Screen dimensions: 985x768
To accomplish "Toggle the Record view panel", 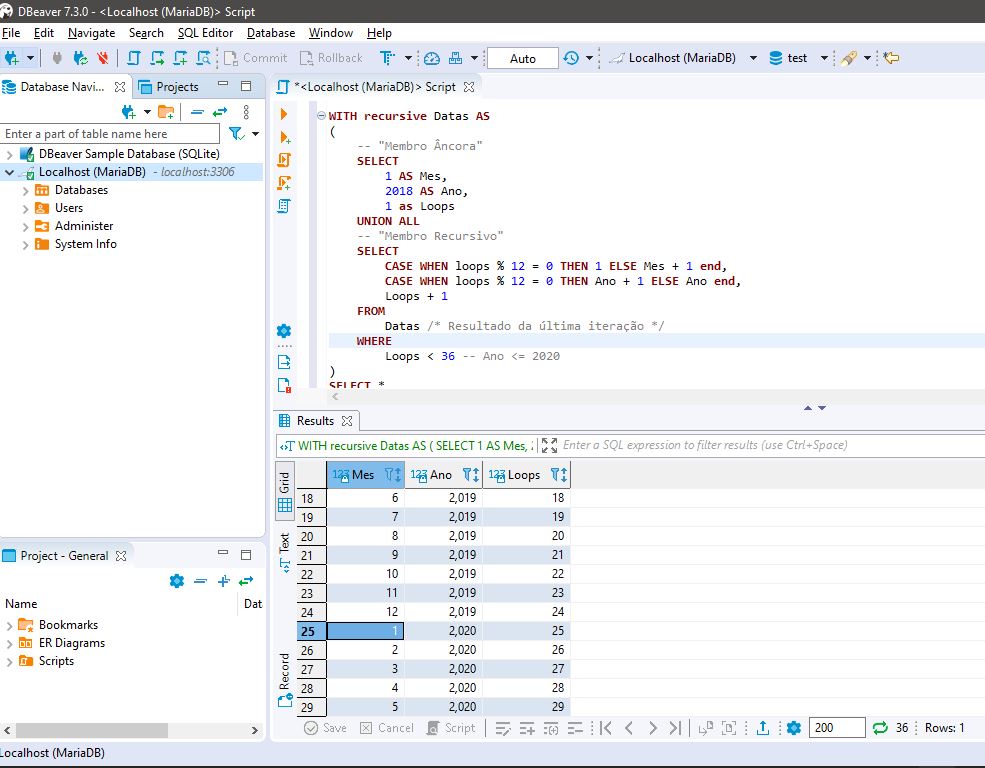I will pyautogui.click(x=285, y=679).
